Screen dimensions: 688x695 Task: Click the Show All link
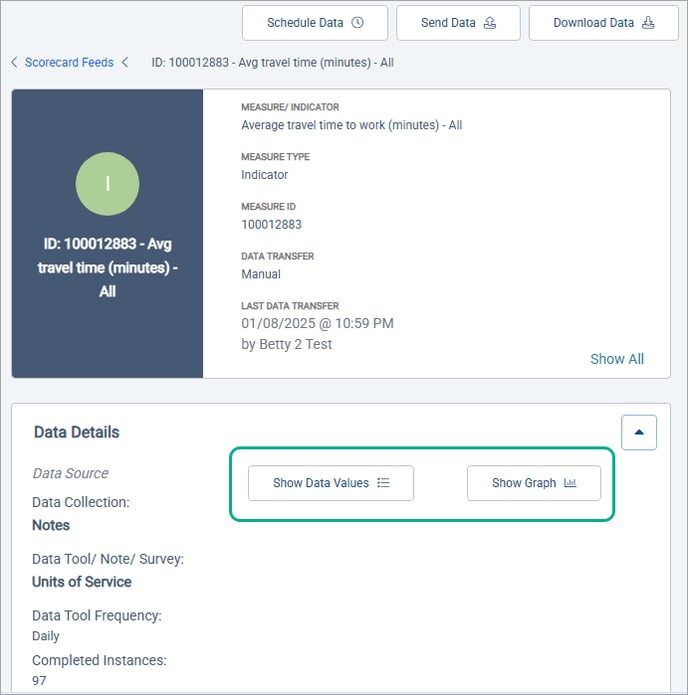[x=617, y=359]
